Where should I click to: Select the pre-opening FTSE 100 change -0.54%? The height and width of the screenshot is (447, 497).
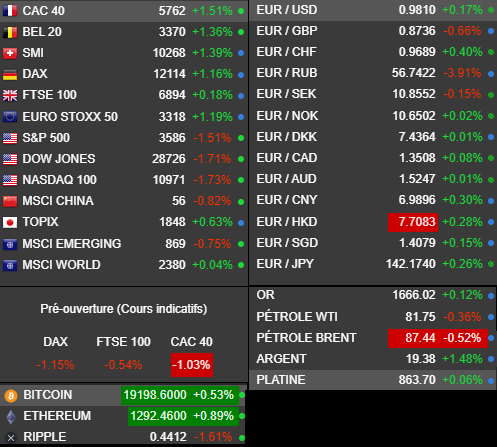pos(123,365)
